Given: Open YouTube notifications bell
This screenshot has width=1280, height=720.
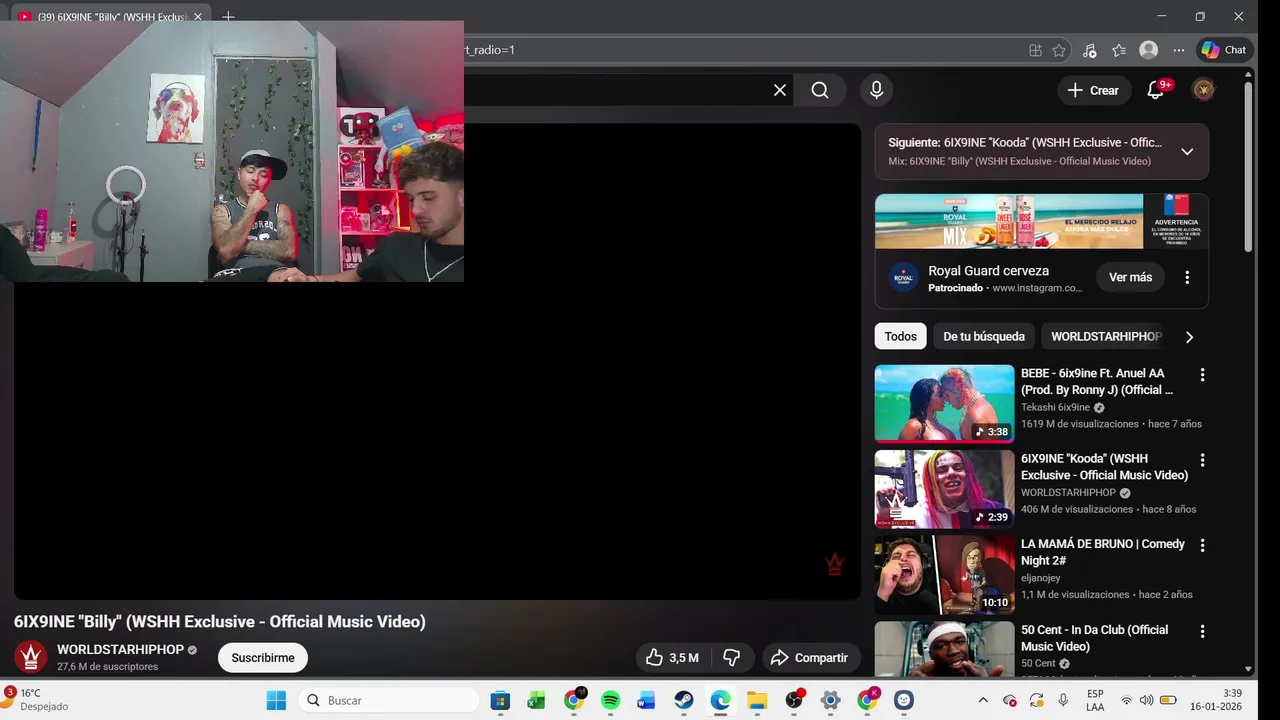Looking at the screenshot, I should 1157,90.
